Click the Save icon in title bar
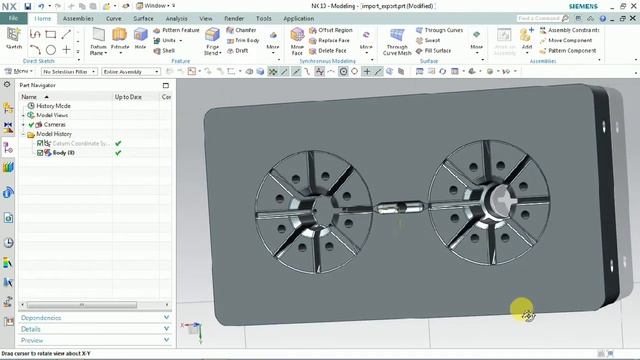The height and width of the screenshot is (360, 640). (27, 6)
